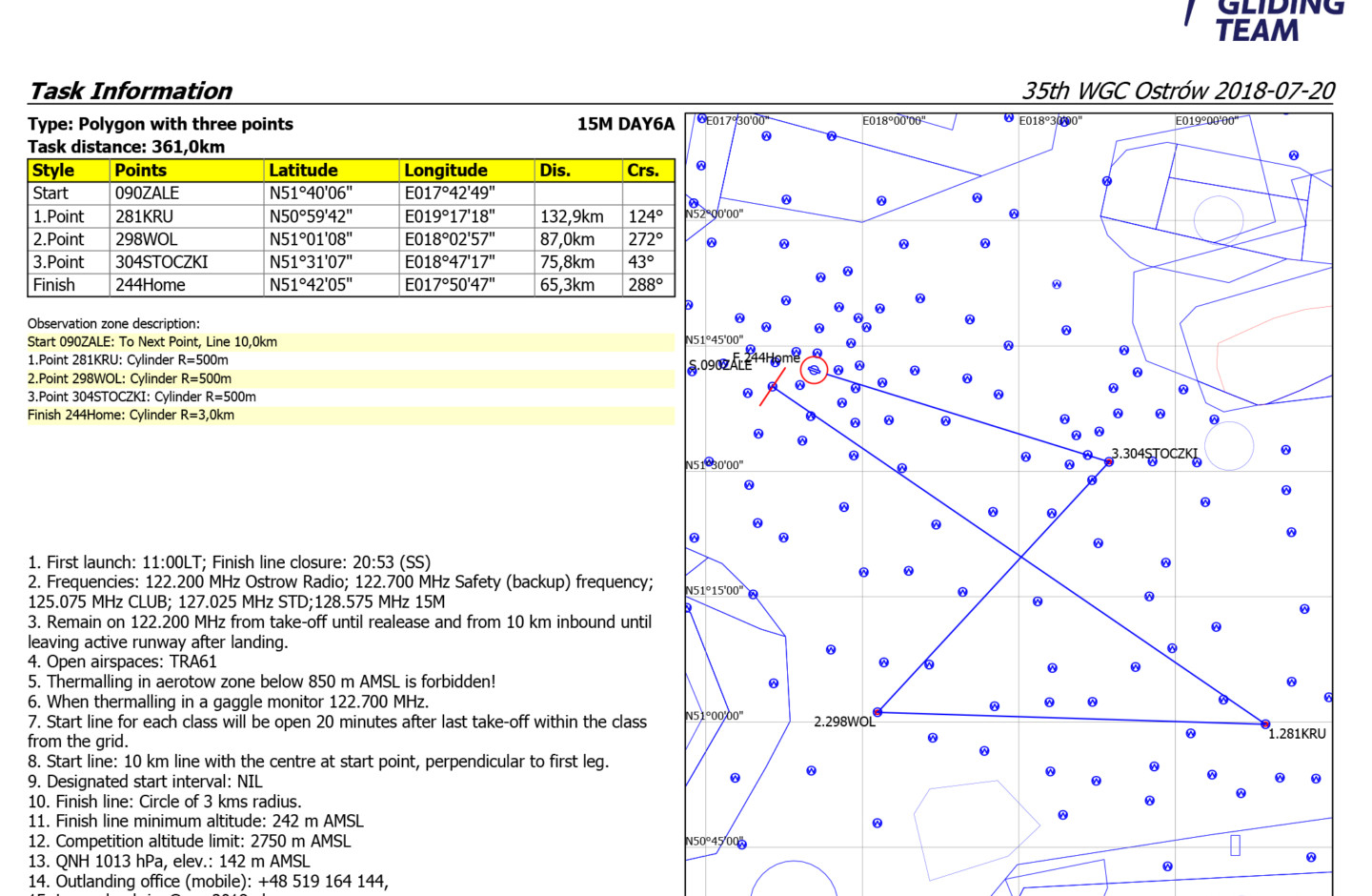Select the Style column header in the table
The height and width of the screenshot is (896, 1372).
pyautogui.click(x=53, y=171)
